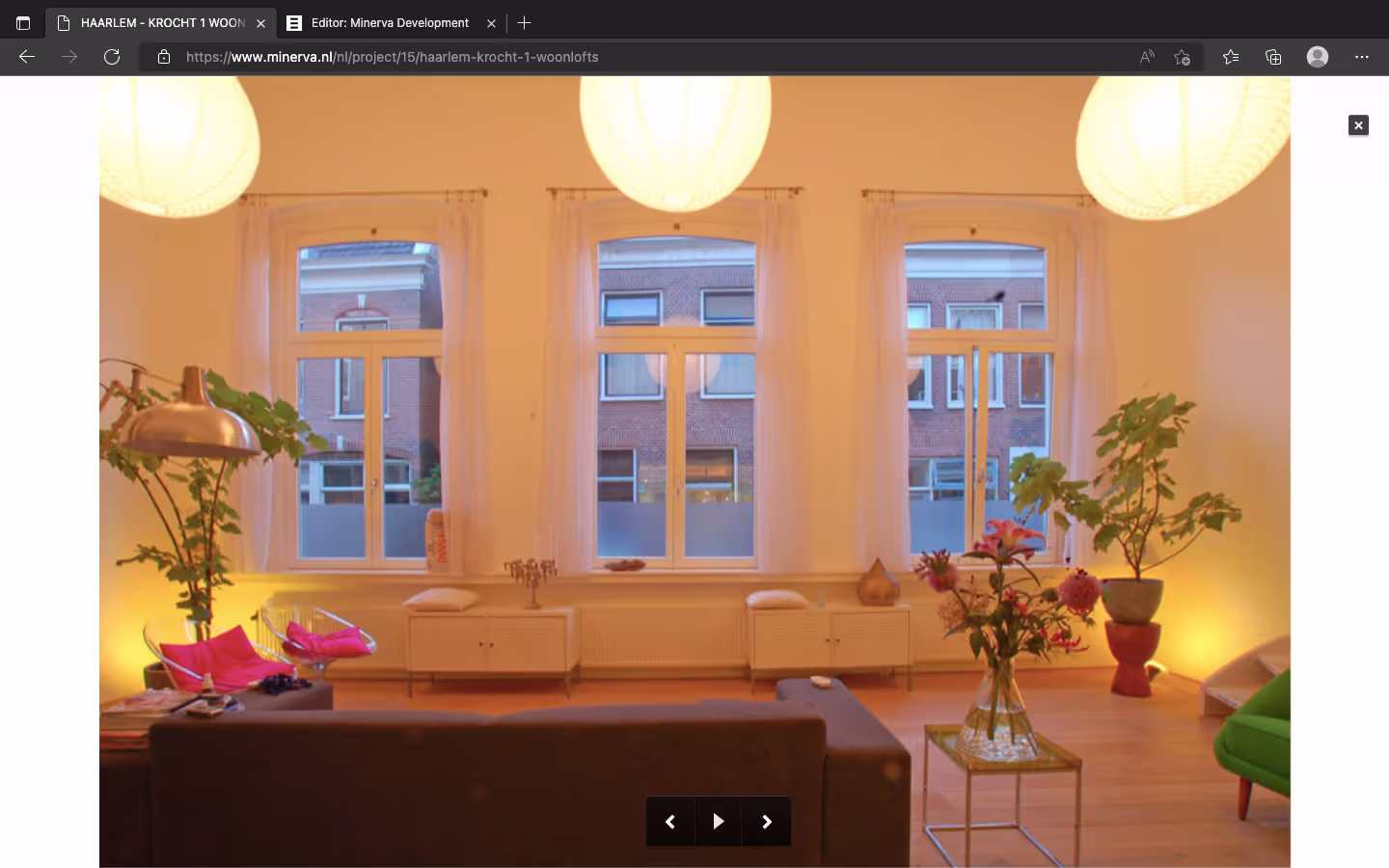
Task: Go back to the previous page
Action: pyautogui.click(x=27, y=57)
